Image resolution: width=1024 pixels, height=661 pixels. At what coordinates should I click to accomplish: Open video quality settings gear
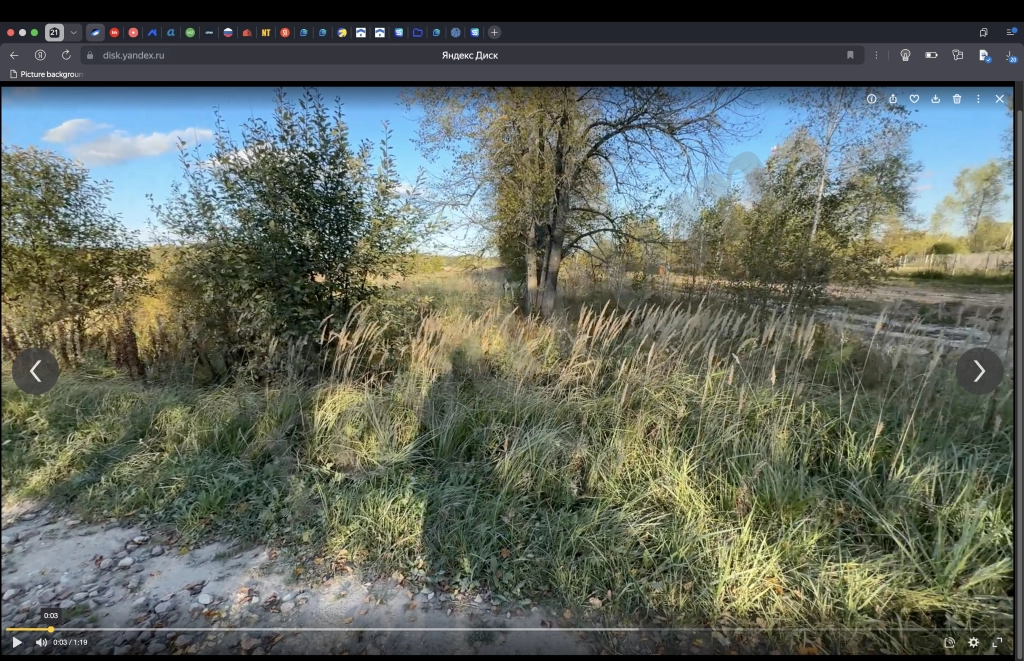973,642
